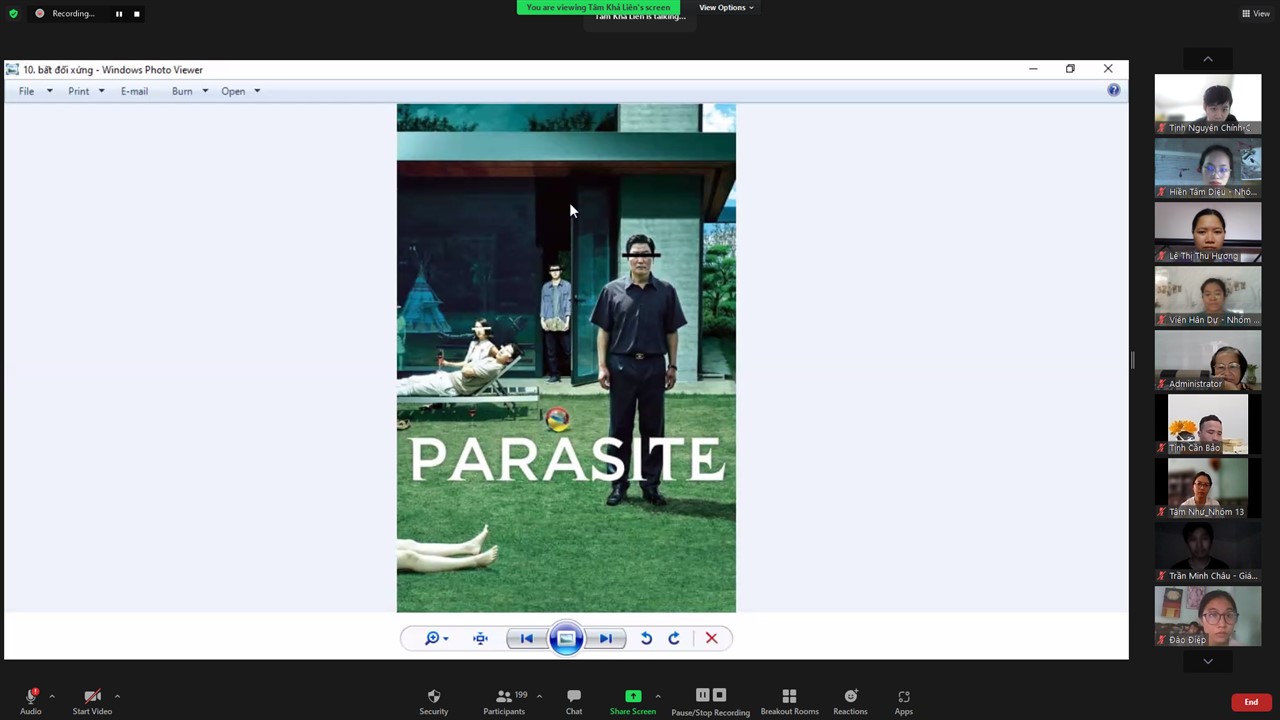Click the red End meeting button

tap(1251, 702)
